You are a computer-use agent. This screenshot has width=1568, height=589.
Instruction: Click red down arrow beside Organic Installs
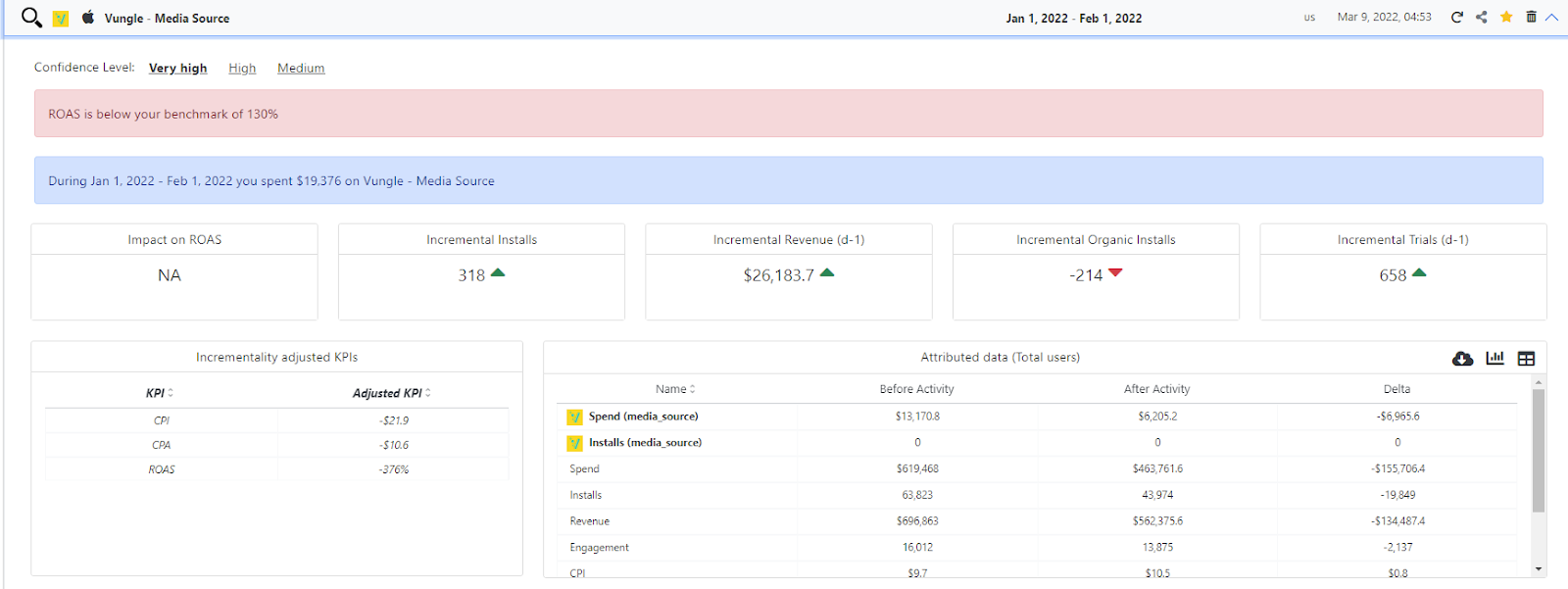1115,273
